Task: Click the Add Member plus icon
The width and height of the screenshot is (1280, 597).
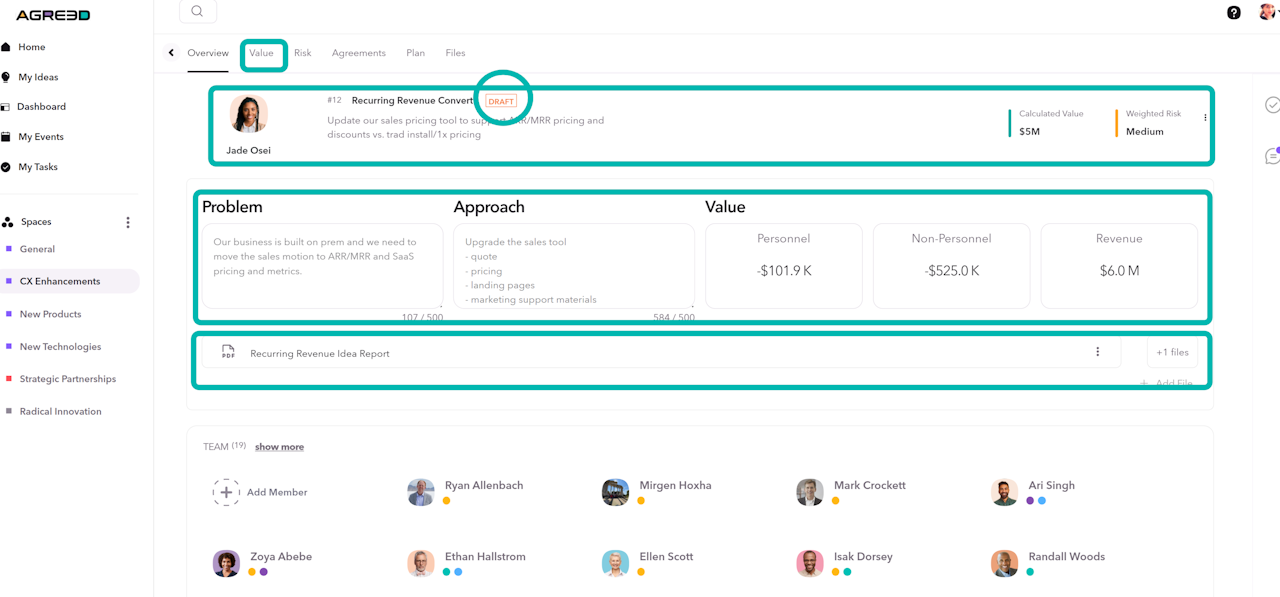Action: (226, 492)
